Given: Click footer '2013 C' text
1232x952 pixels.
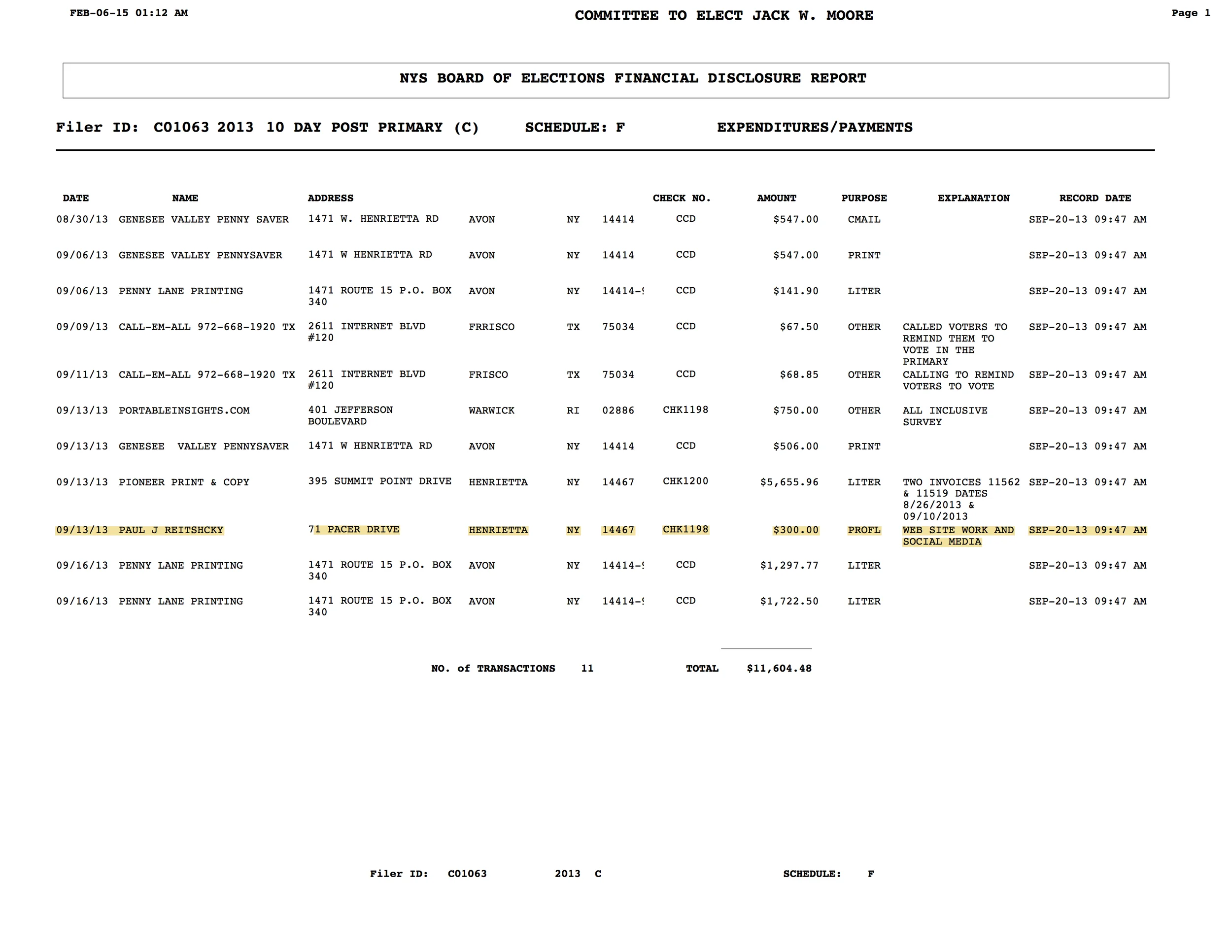Looking at the screenshot, I should pyautogui.click(x=578, y=874).
